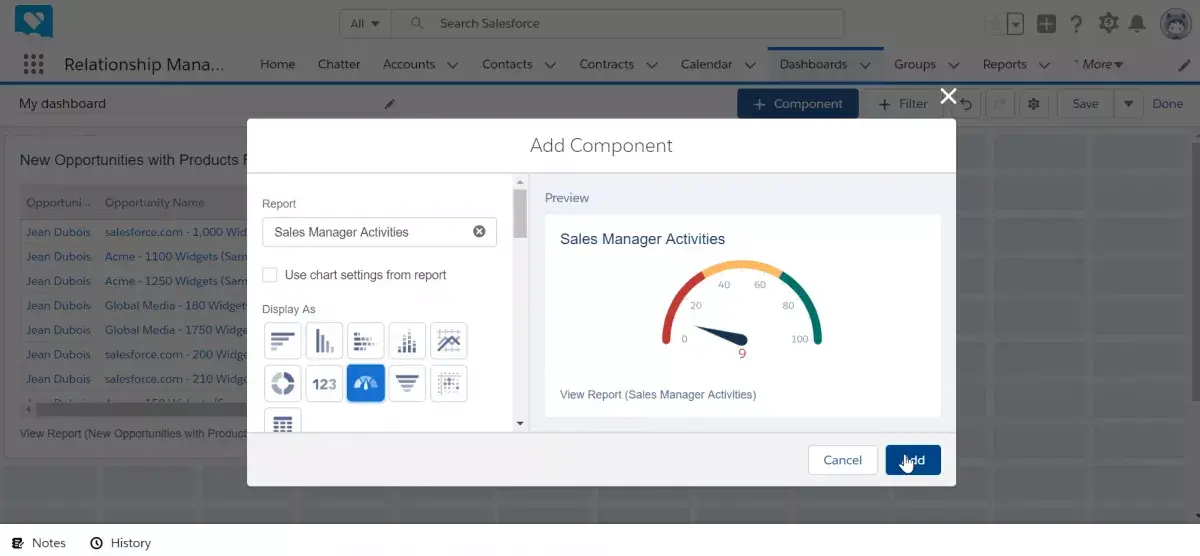This screenshot has height=556, width=1200.
Task: Open the favorites list dropdown arrow
Action: coord(1016,24)
